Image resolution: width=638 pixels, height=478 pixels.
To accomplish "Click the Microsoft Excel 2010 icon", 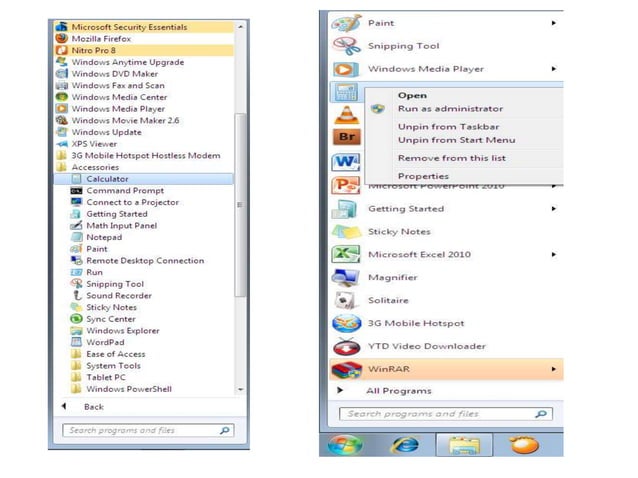I will click(x=346, y=254).
